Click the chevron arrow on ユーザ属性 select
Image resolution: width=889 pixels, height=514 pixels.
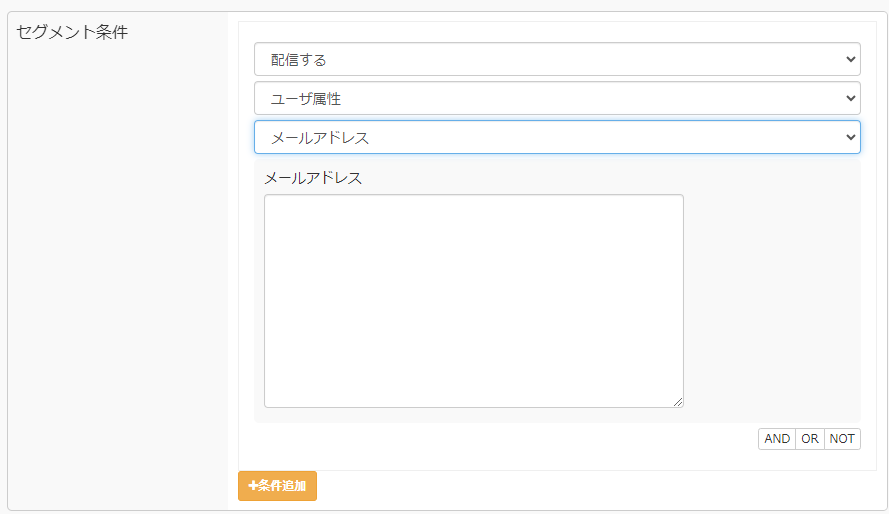coord(851,98)
